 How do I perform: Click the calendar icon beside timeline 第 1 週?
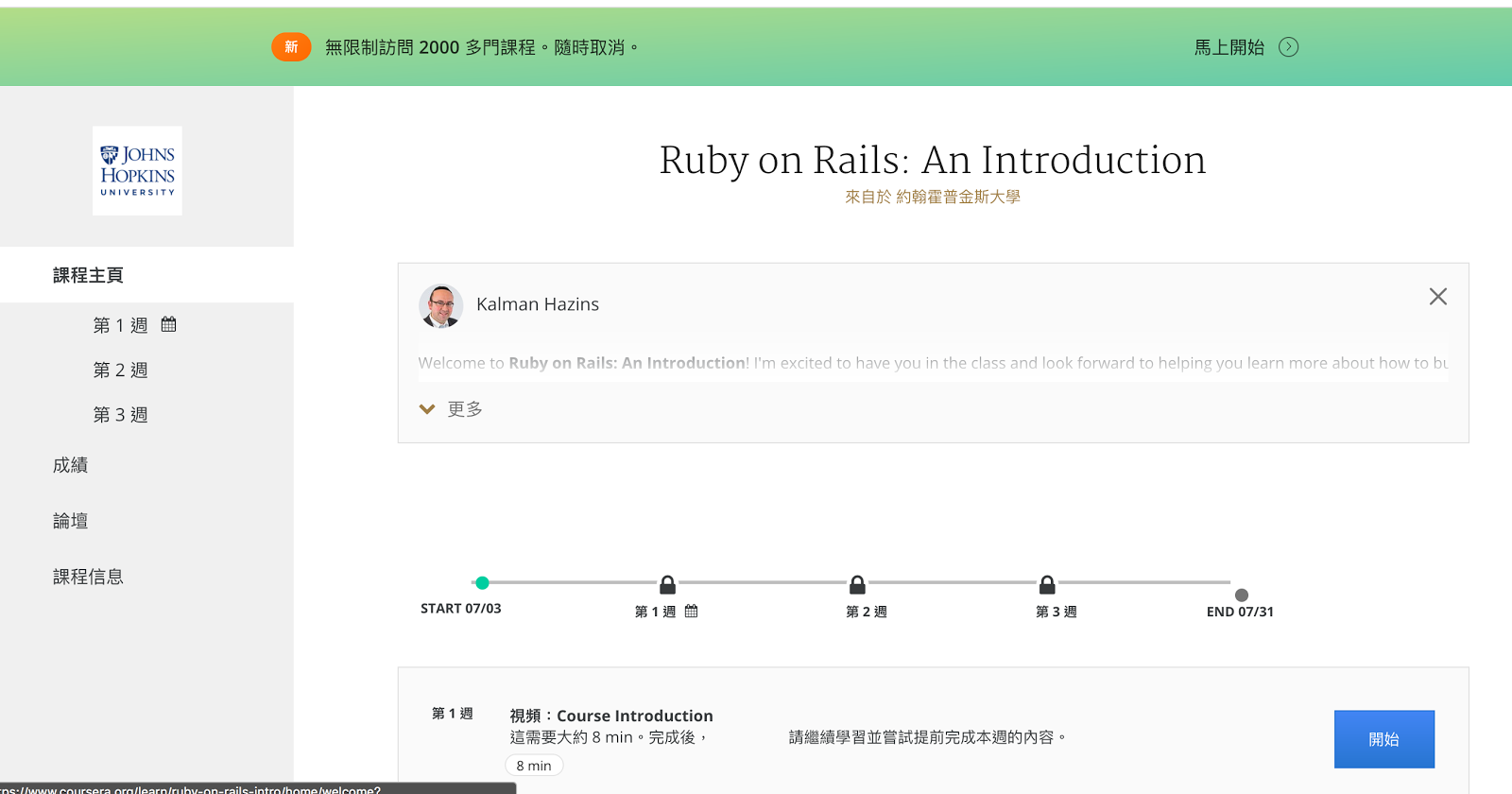(x=692, y=612)
